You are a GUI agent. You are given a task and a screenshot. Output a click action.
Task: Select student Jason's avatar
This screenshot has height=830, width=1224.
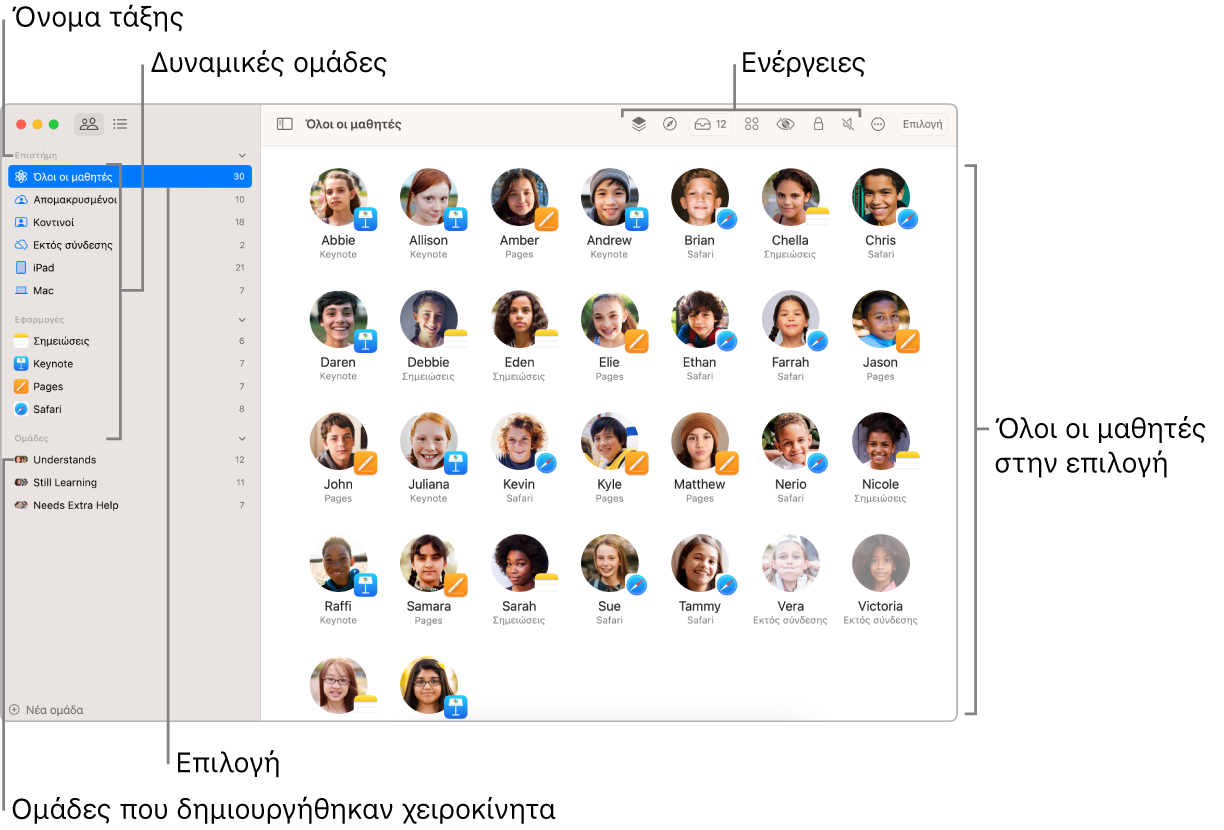tap(881, 320)
